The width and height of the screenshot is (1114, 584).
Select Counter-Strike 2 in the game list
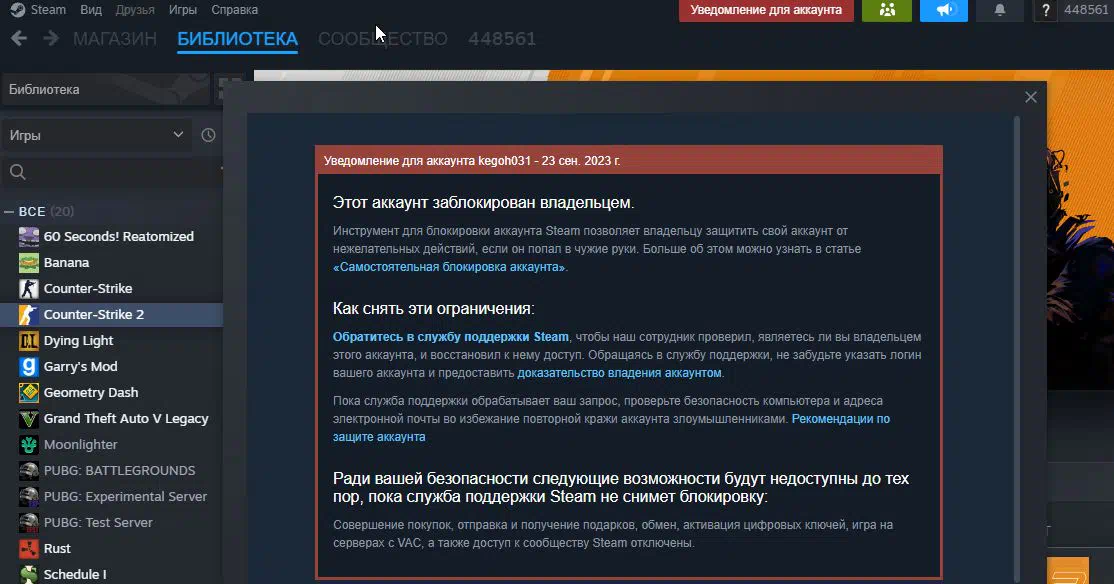coord(112,315)
